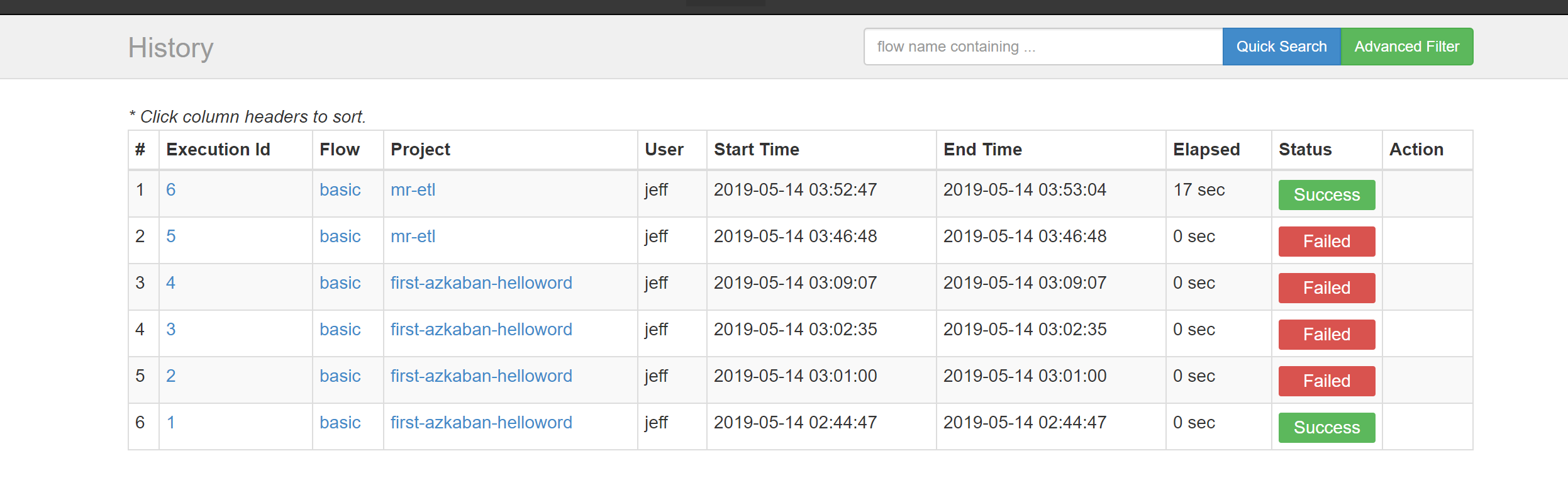This screenshot has width=1568, height=485.
Task: Sort by the End Time column header
Action: [x=982, y=150]
